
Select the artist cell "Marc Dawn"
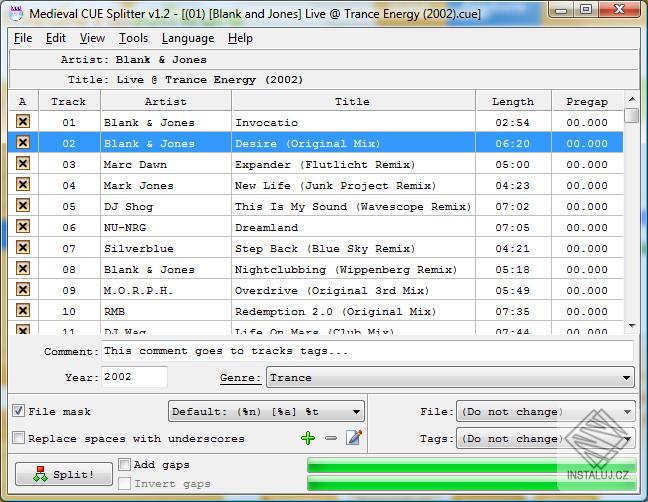[x=166, y=164]
